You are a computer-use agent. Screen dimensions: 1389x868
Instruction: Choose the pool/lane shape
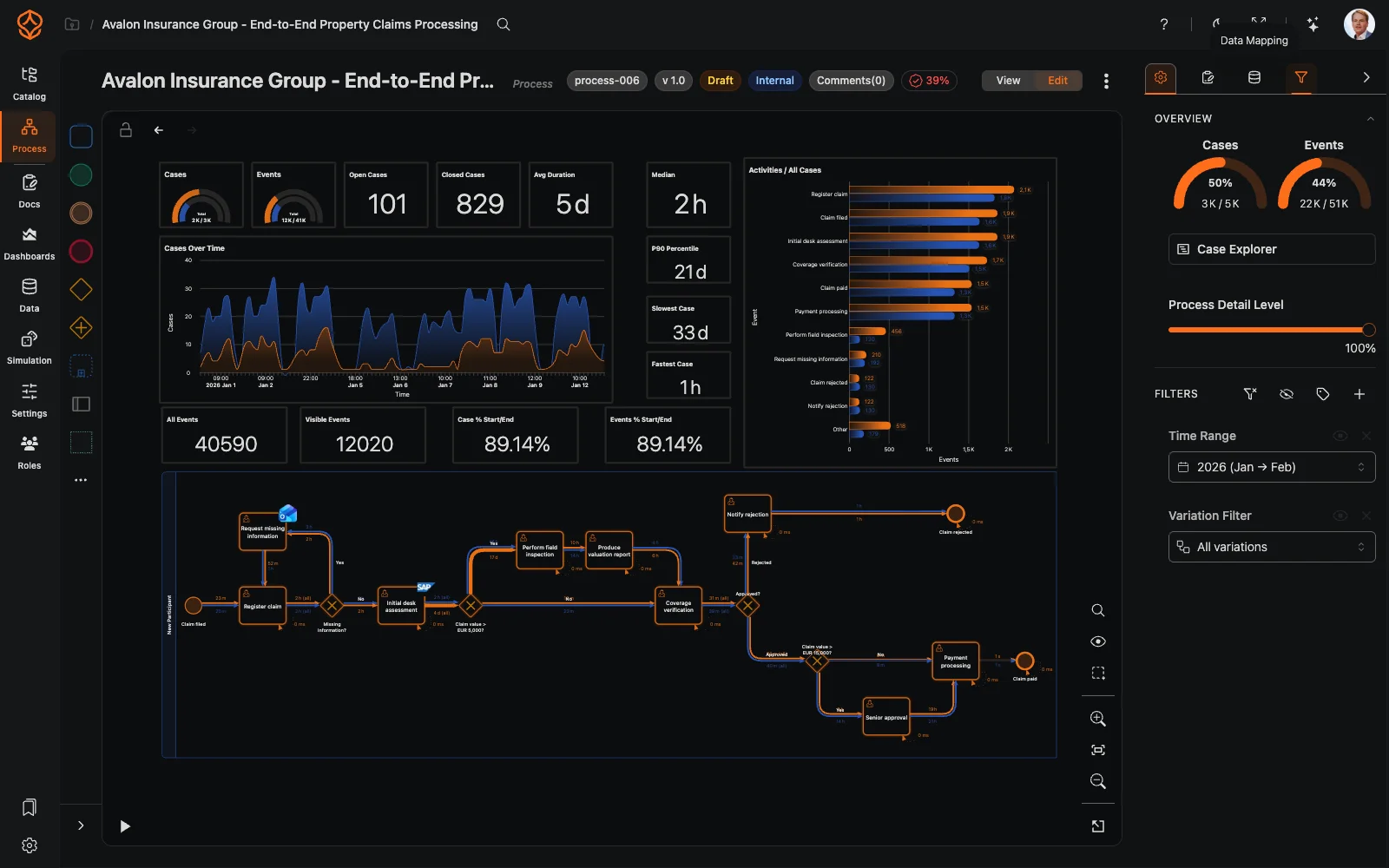(x=81, y=404)
